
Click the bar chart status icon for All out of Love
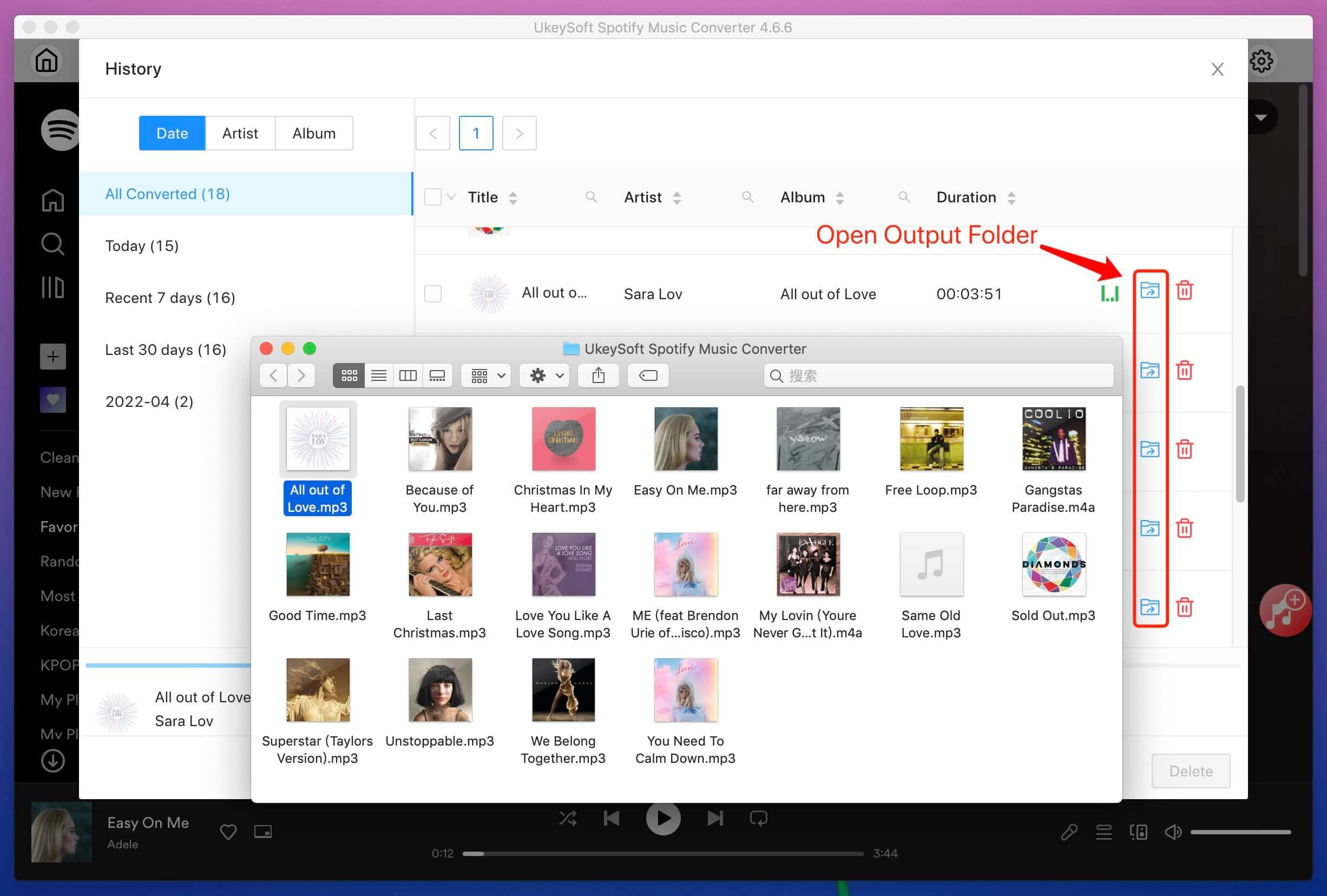point(1108,293)
